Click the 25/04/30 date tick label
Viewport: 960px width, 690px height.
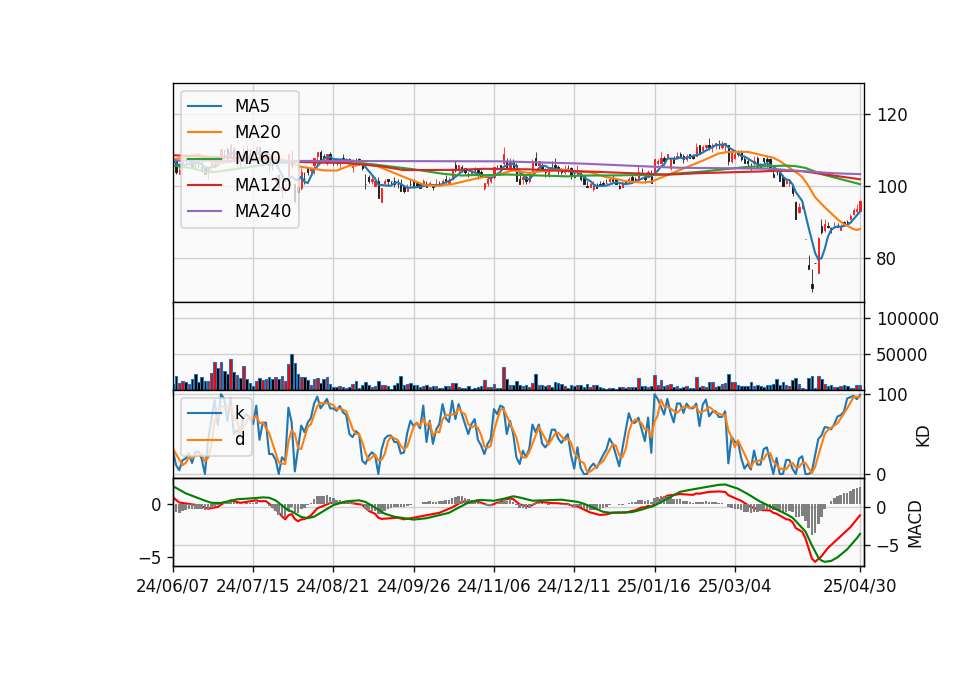pyautogui.click(x=860, y=586)
